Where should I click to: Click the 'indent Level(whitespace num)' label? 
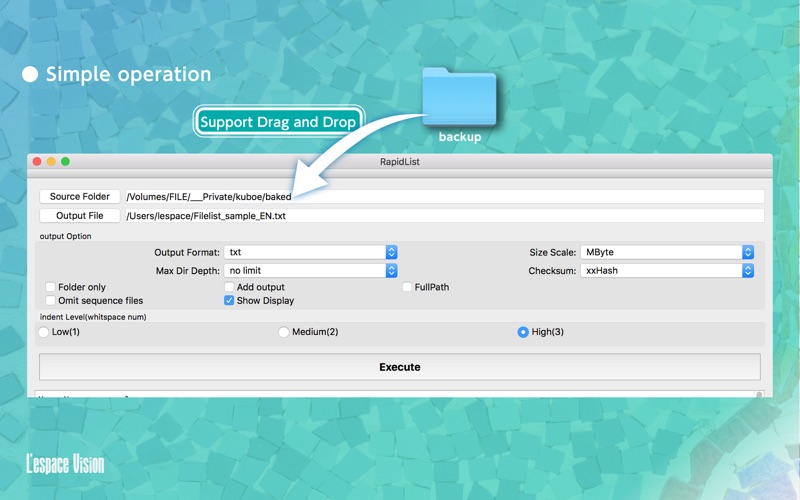coord(93,317)
